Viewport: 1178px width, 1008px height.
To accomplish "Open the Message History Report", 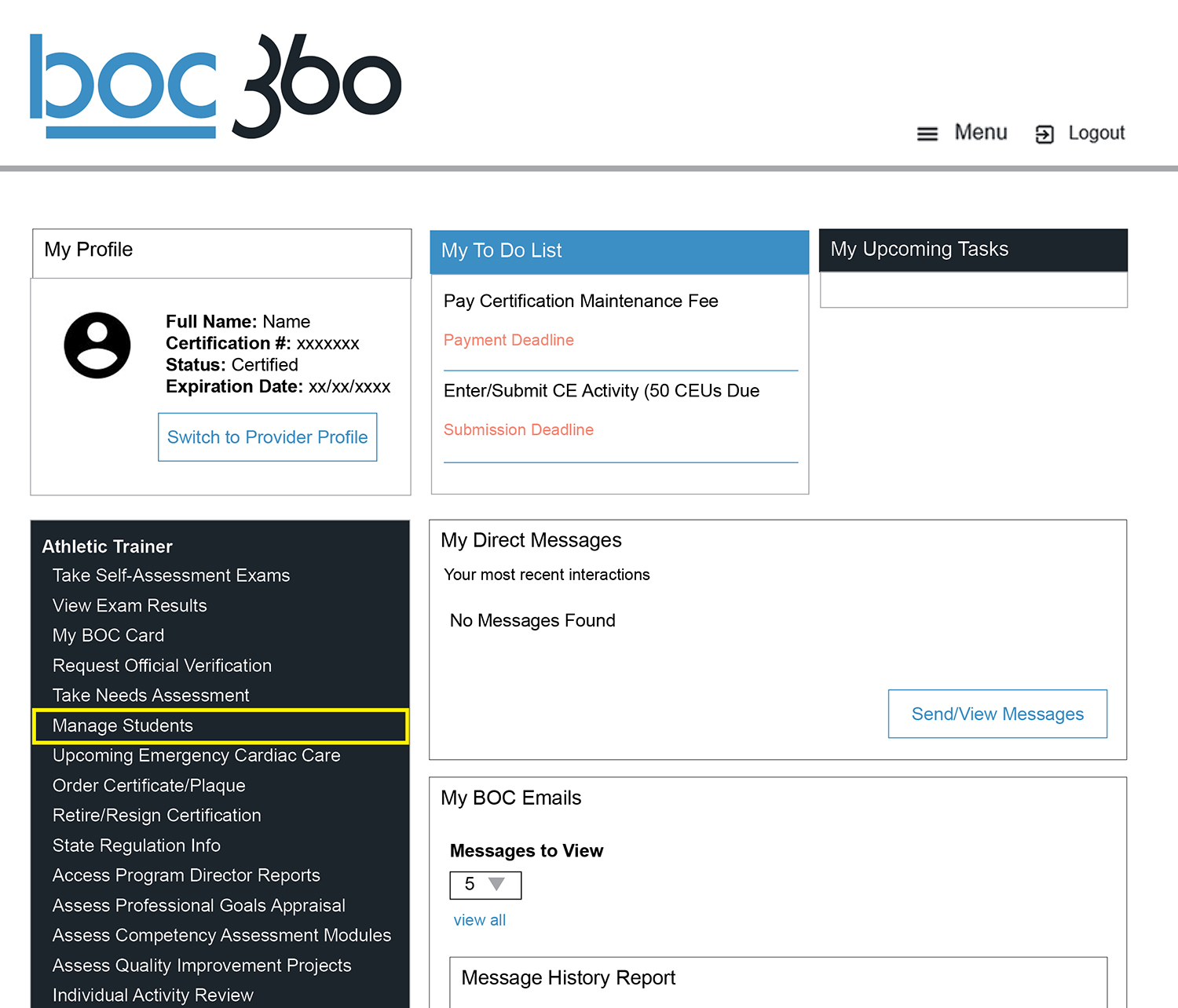I will click(x=568, y=978).
